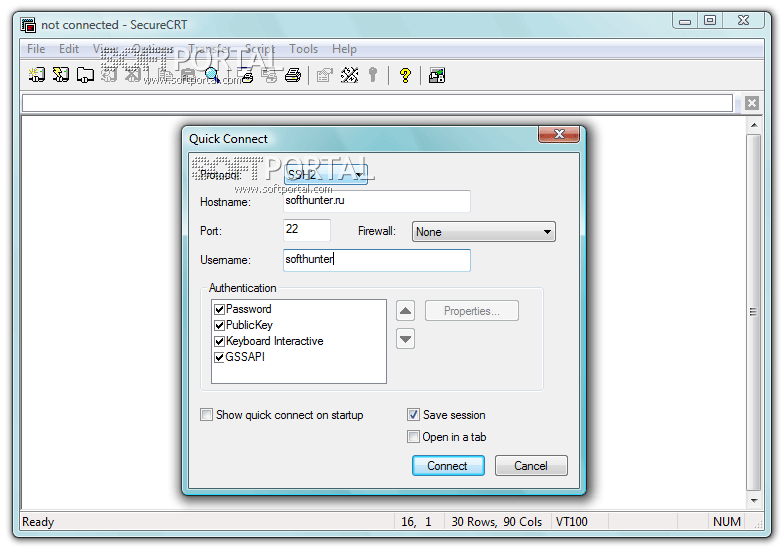Open Global Options tools icon
This screenshot has height=551, width=784.
[x=349, y=75]
